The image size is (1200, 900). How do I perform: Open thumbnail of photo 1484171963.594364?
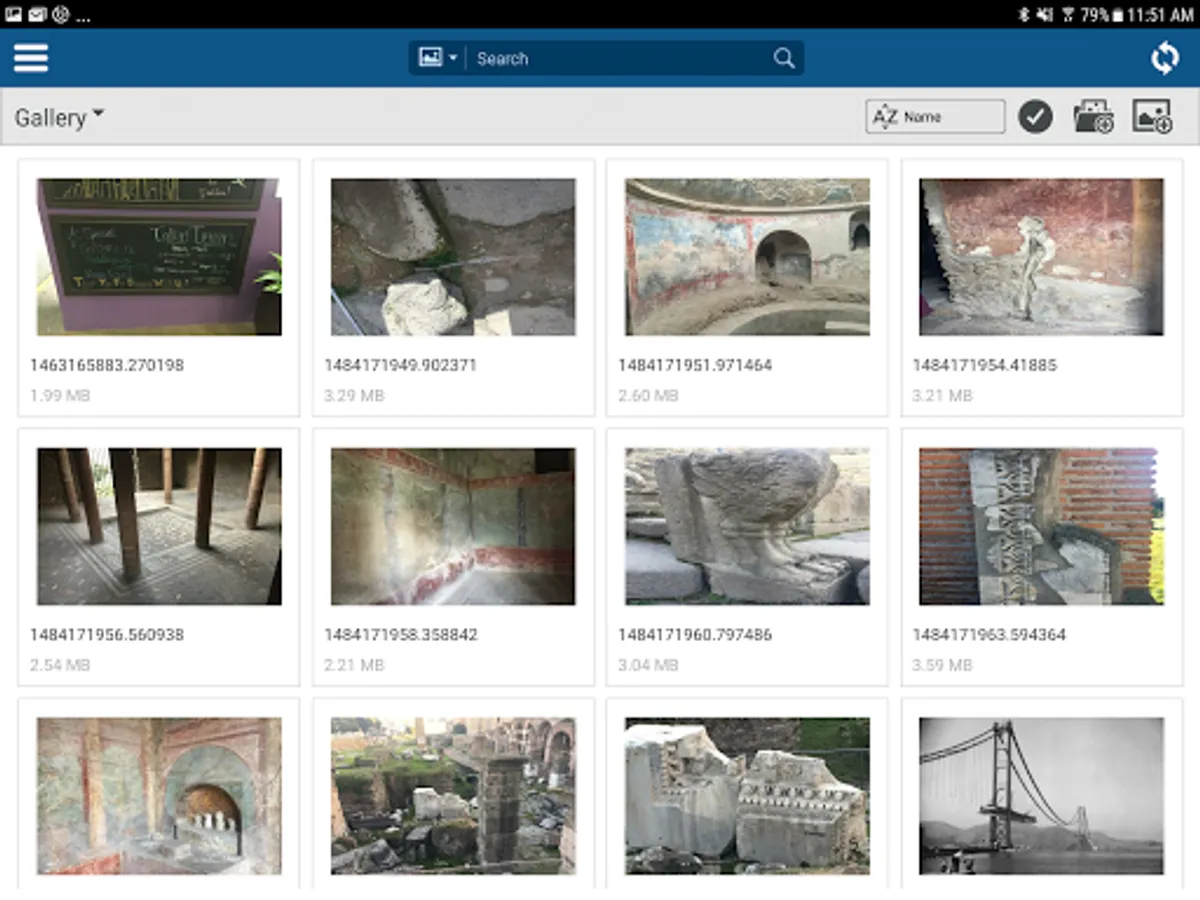[1041, 526]
